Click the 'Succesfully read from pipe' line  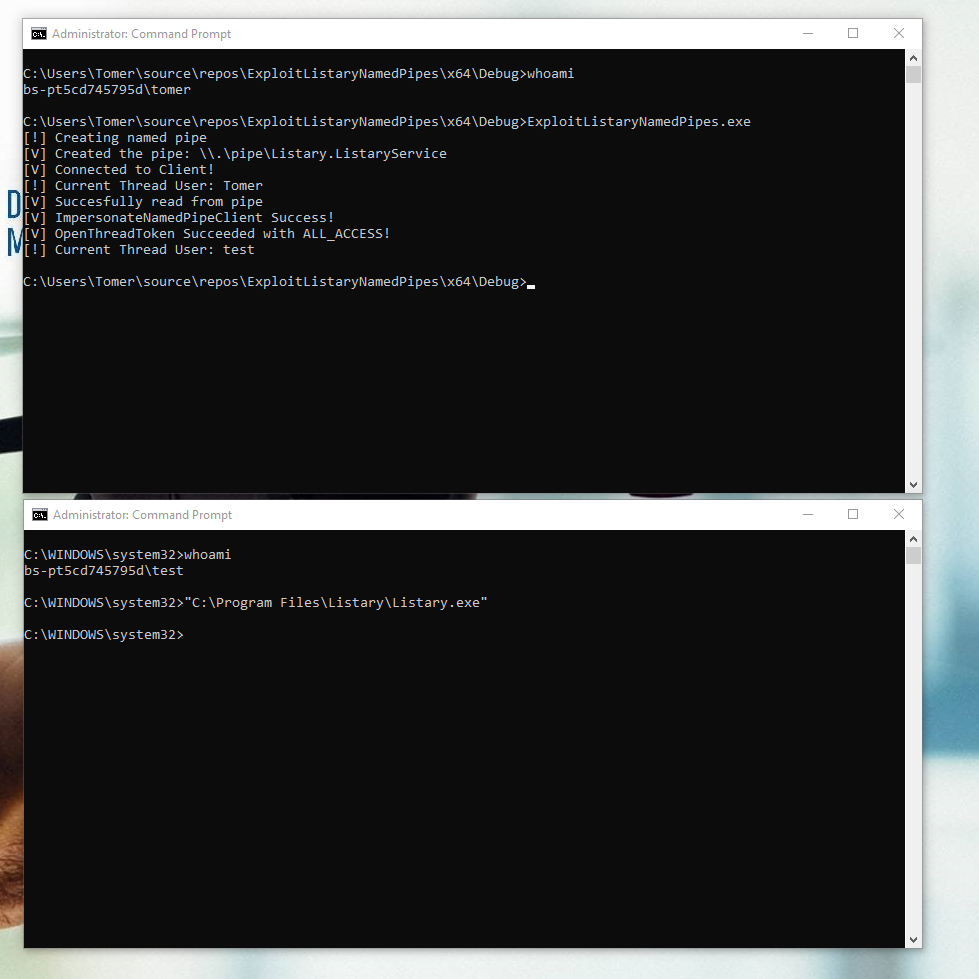pos(143,202)
